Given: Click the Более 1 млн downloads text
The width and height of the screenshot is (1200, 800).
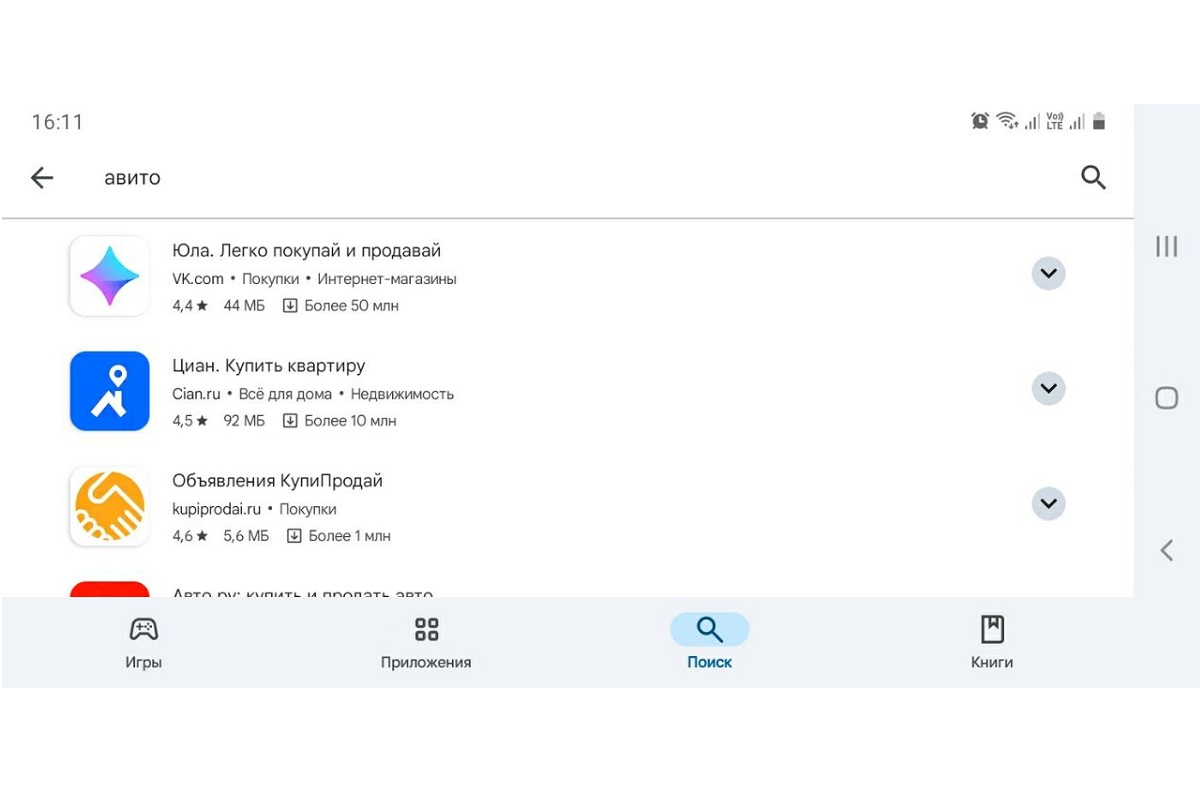Looking at the screenshot, I should pos(349,536).
